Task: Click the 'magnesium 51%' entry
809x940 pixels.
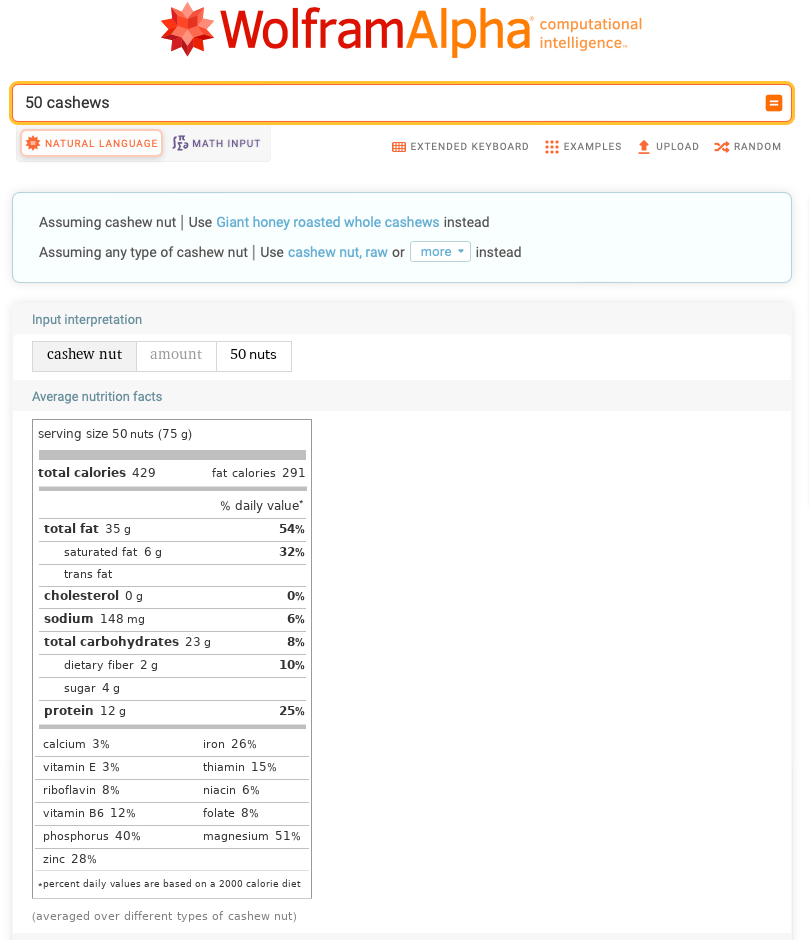Action: (252, 836)
